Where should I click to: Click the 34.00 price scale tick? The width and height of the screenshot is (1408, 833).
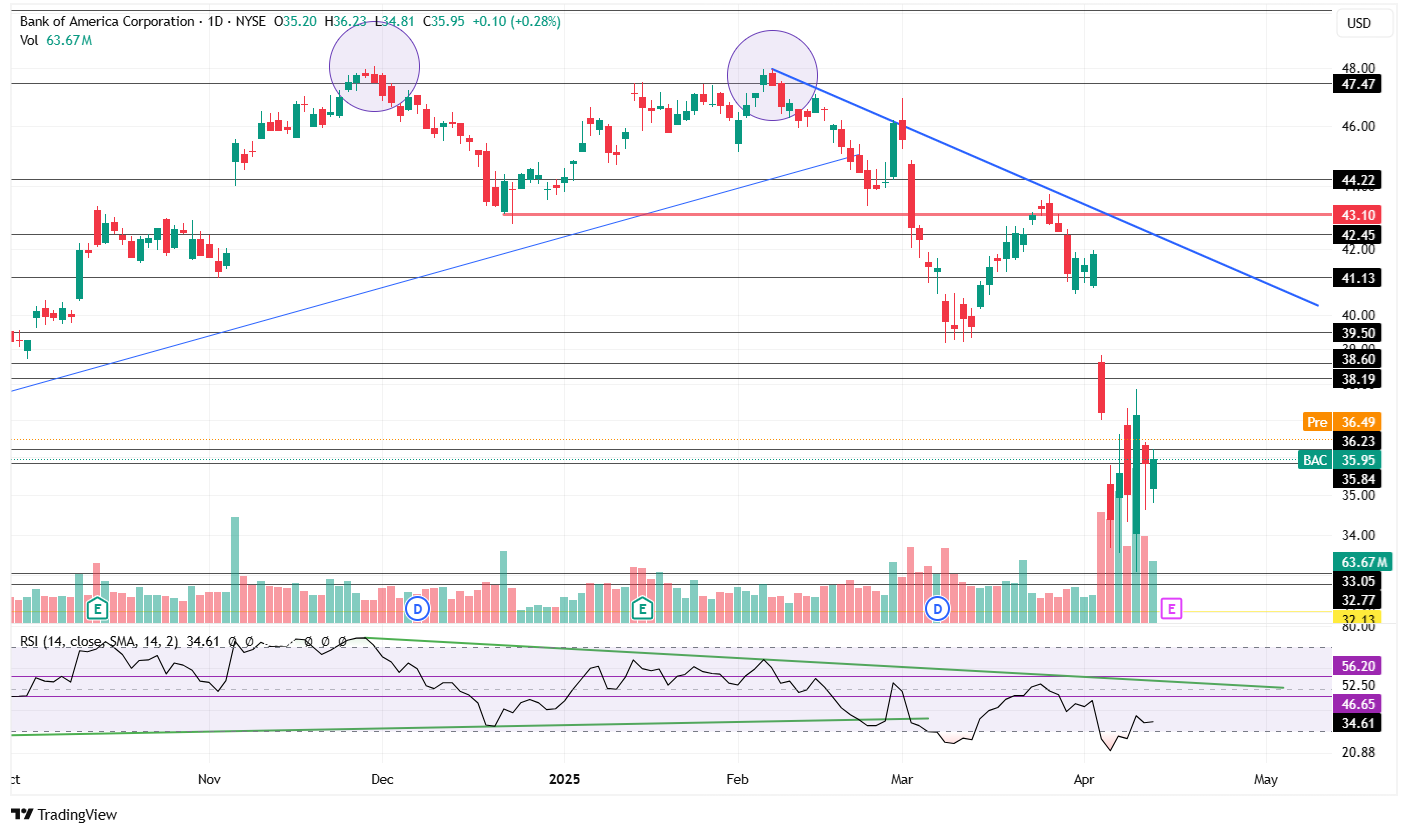1357,535
